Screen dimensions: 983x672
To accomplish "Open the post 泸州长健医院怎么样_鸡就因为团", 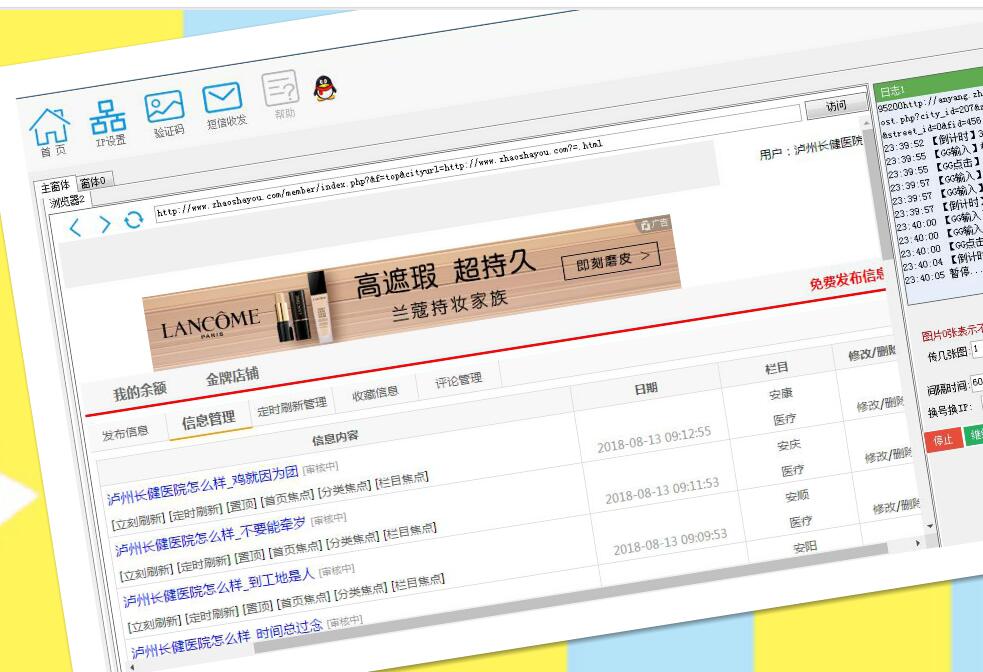I will coord(202,485).
